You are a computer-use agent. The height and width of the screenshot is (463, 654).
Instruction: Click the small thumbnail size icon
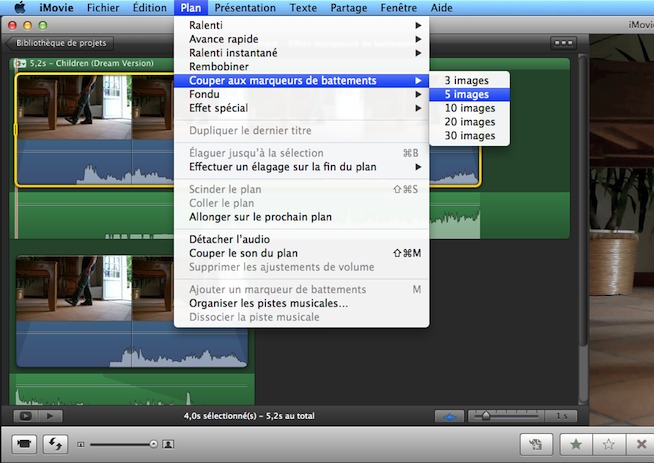[81, 445]
